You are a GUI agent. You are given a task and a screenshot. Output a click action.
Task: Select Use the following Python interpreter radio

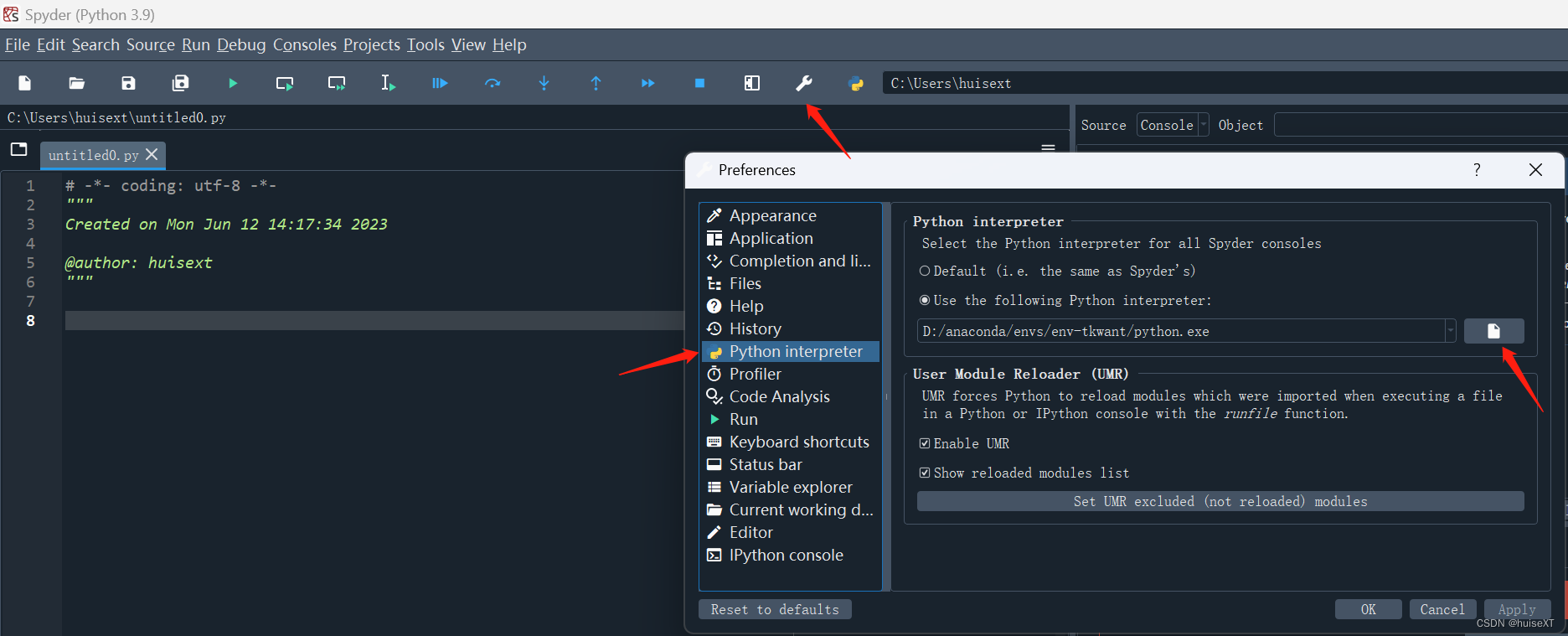click(x=925, y=300)
